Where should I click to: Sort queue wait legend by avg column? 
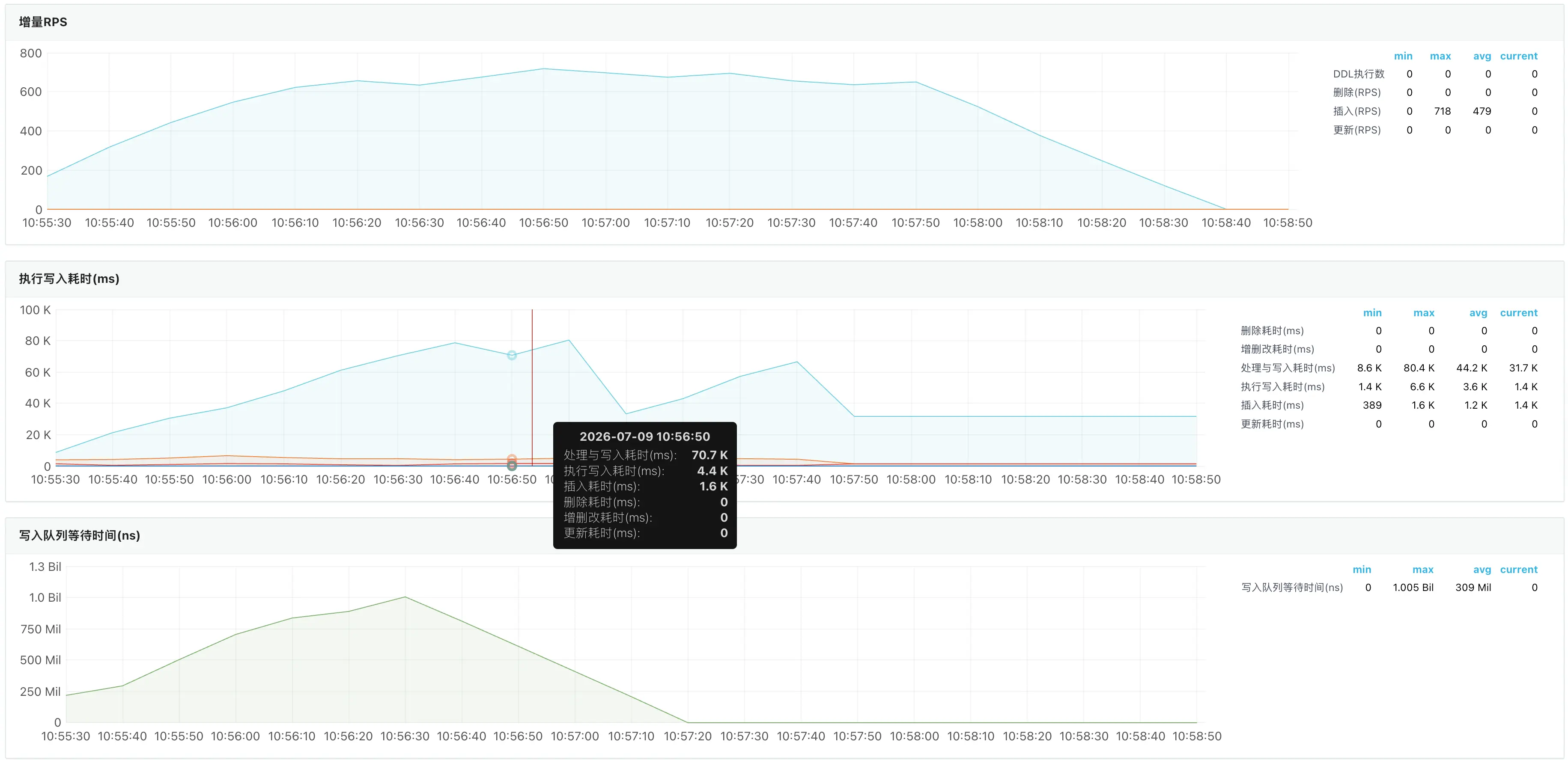pyautogui.click(x=1482, y=570)
